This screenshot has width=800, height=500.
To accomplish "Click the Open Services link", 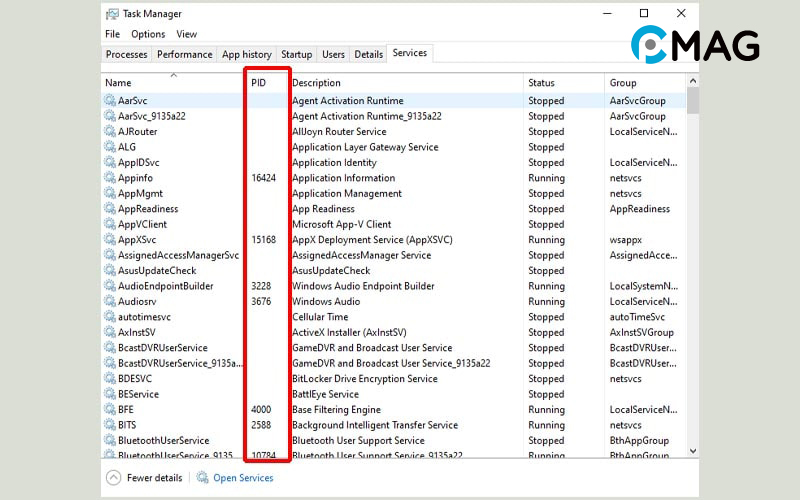I will 243,478.
